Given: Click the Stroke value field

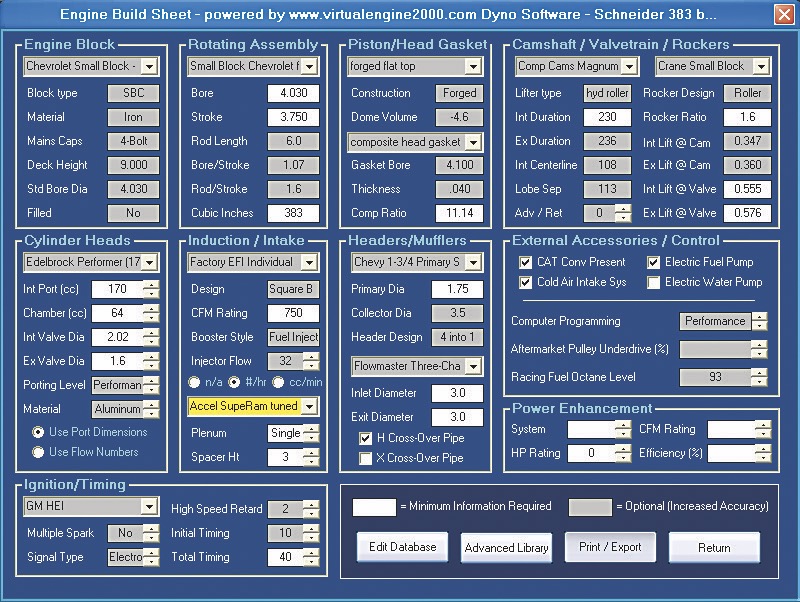Looking at the screenshot, I should click(293, 117).
